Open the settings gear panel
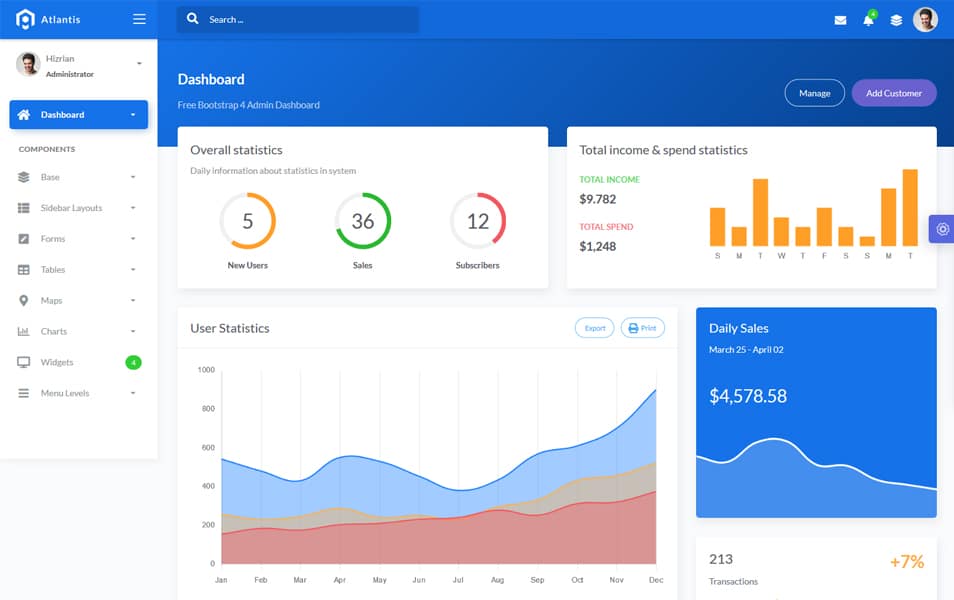This screenshot has height=600, width=954. pyautogui.click(x=942, y=229)
